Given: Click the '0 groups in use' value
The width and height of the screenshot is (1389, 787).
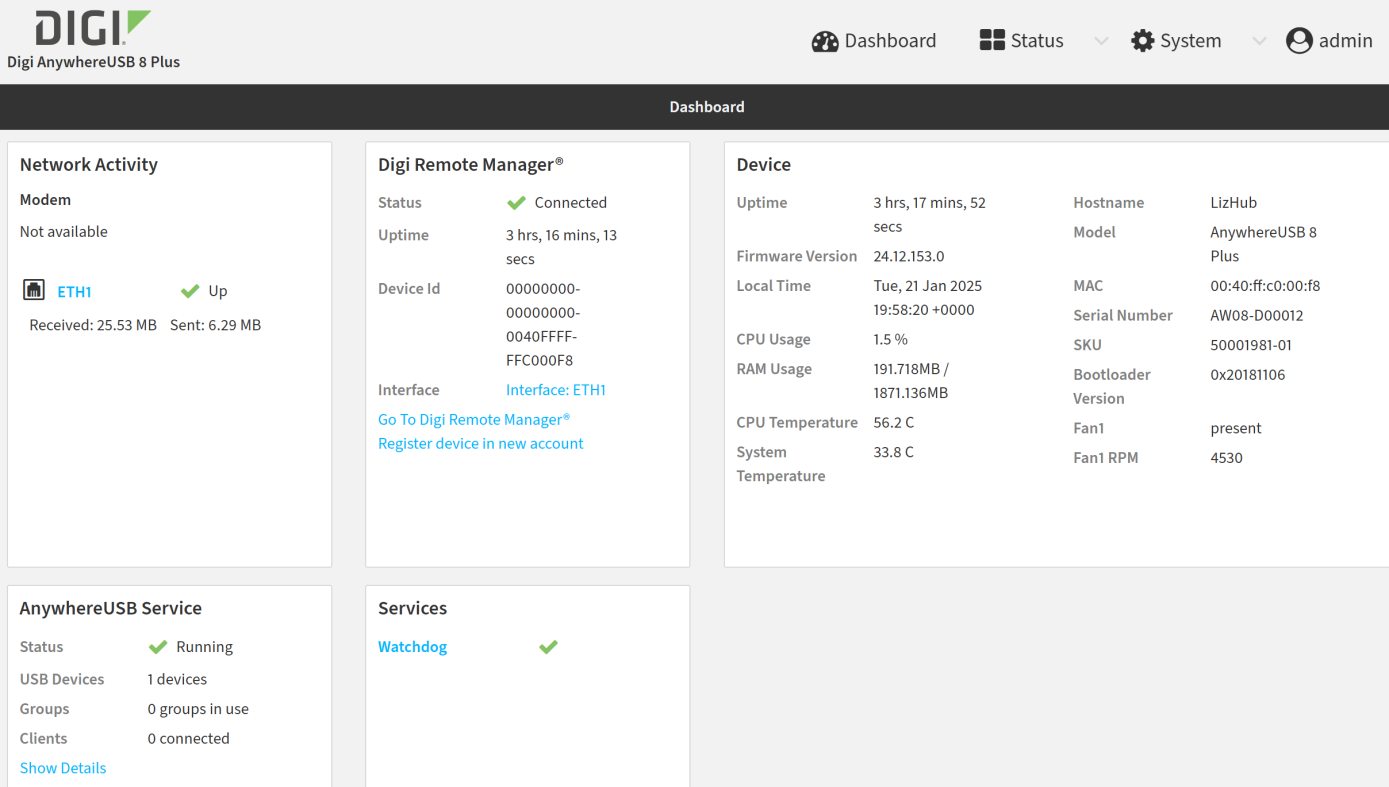Looking at the screenshot, I should click(x=198, y=709).
